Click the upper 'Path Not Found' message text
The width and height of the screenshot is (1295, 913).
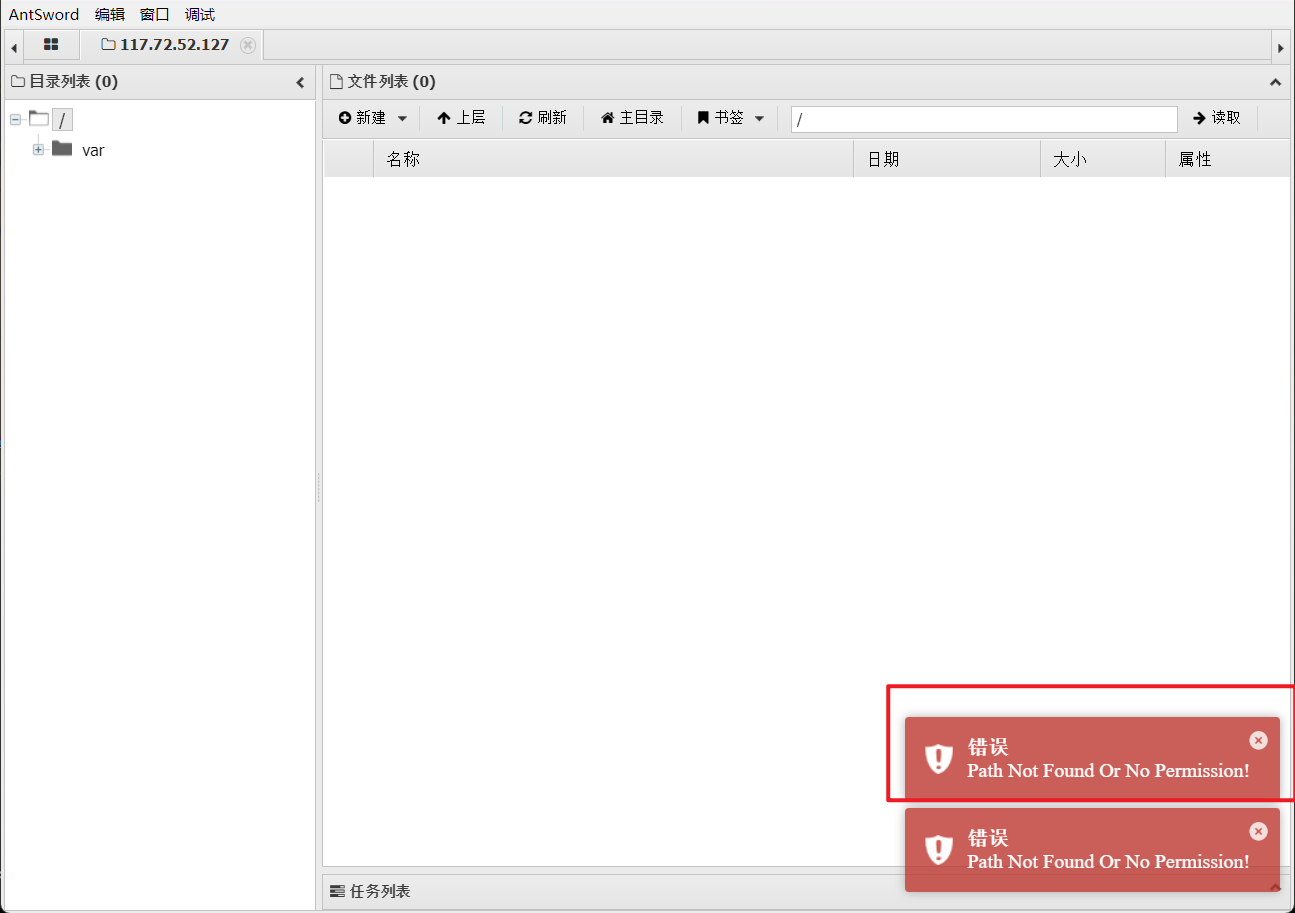click(1108, 771)
